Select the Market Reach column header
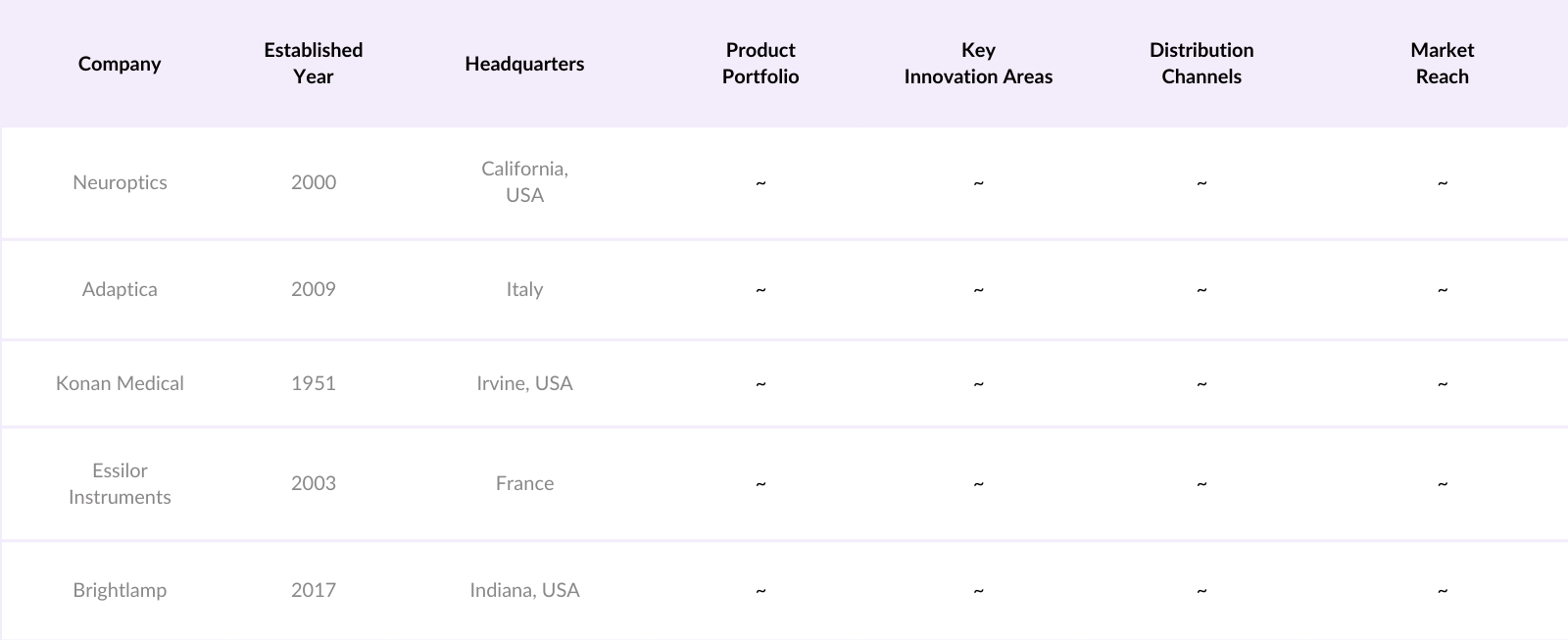This screenshot has width=1568, height=640. 1442,64
